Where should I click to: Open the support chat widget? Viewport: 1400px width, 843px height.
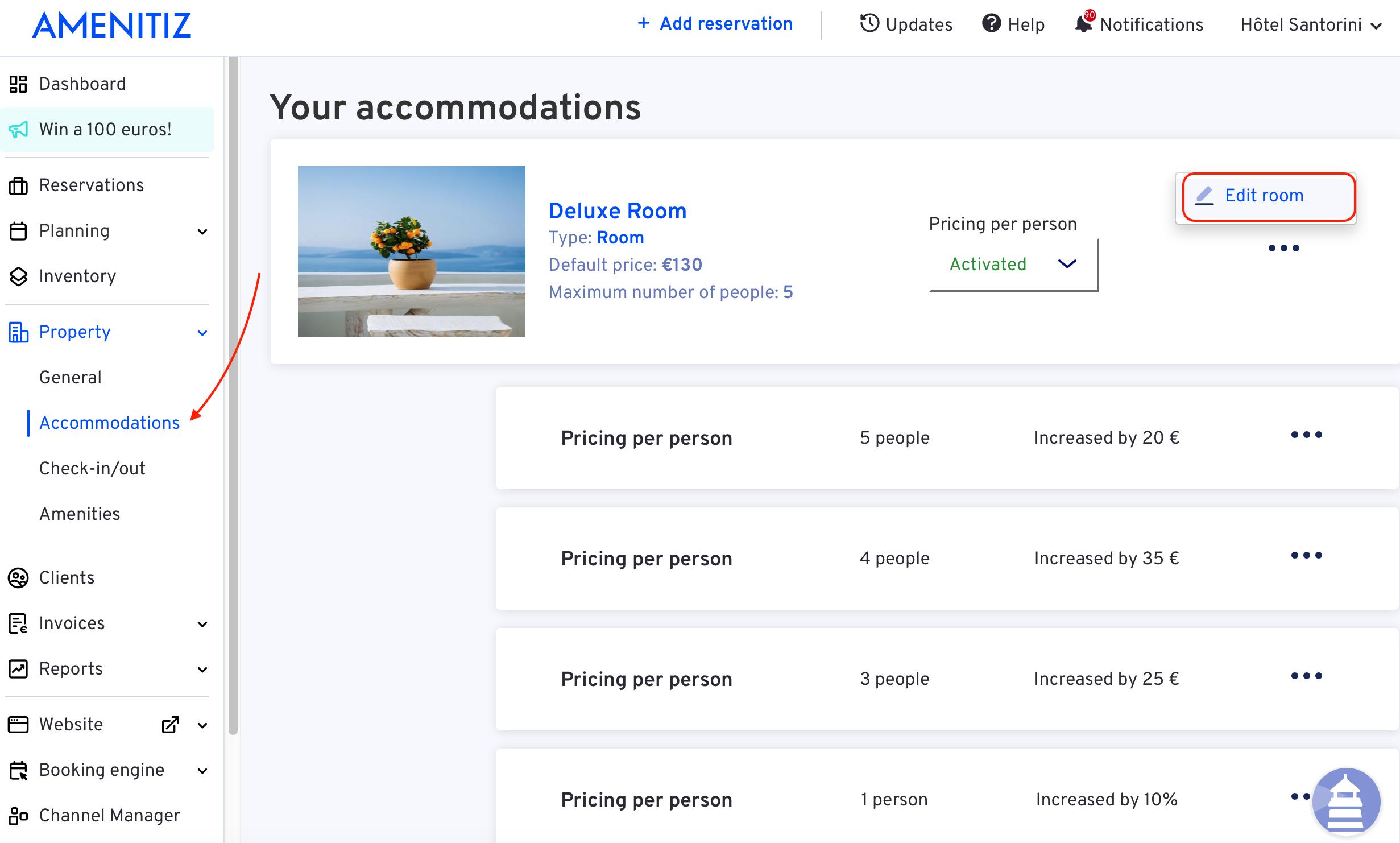(x=1346, y=802)
